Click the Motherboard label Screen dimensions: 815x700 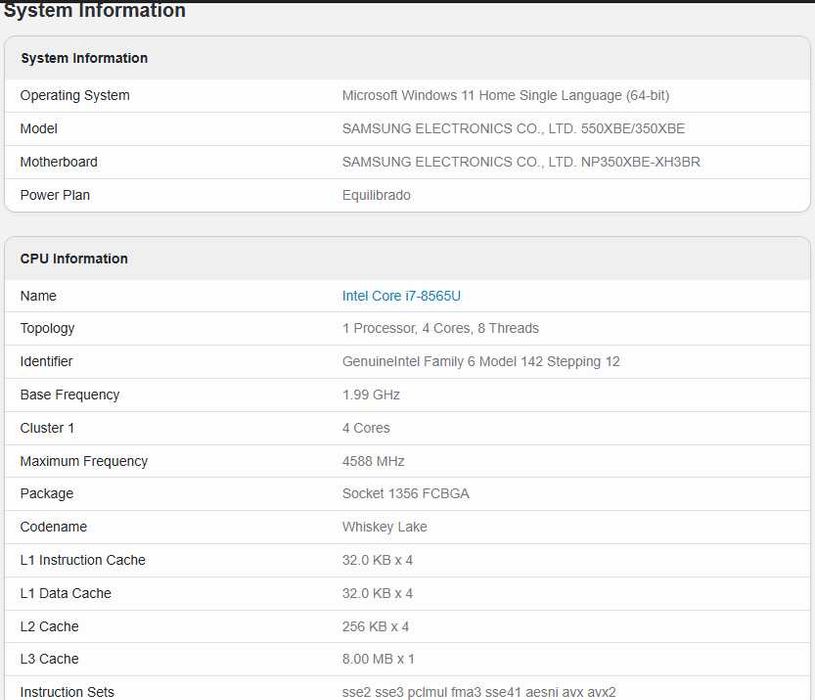[x=59, y=162]
